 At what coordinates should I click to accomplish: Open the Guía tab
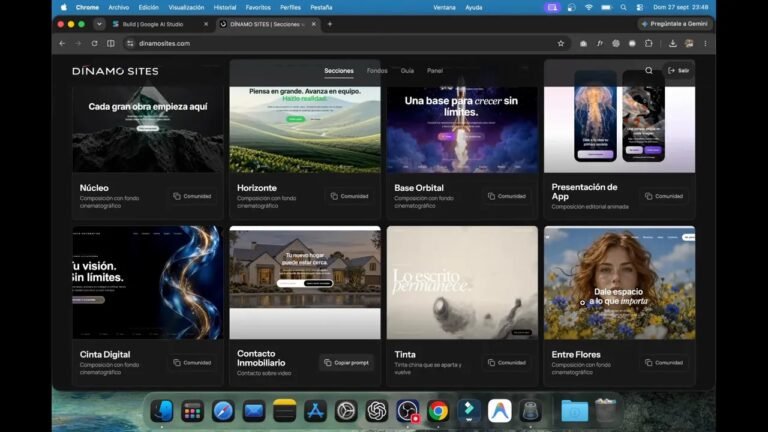407,71
